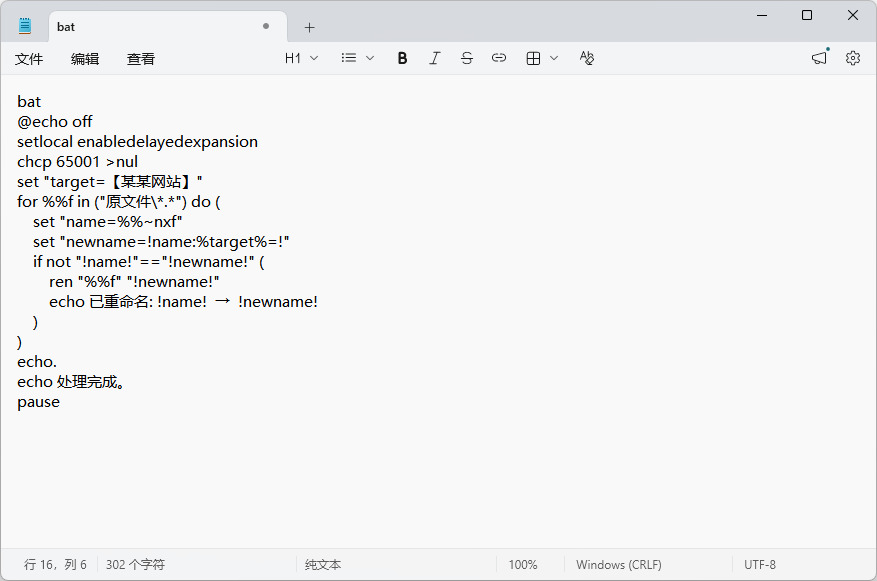The width and height of the screenshot is (877, 581).
Task: Apply italic formatting
Action: [x=435, y=58]
